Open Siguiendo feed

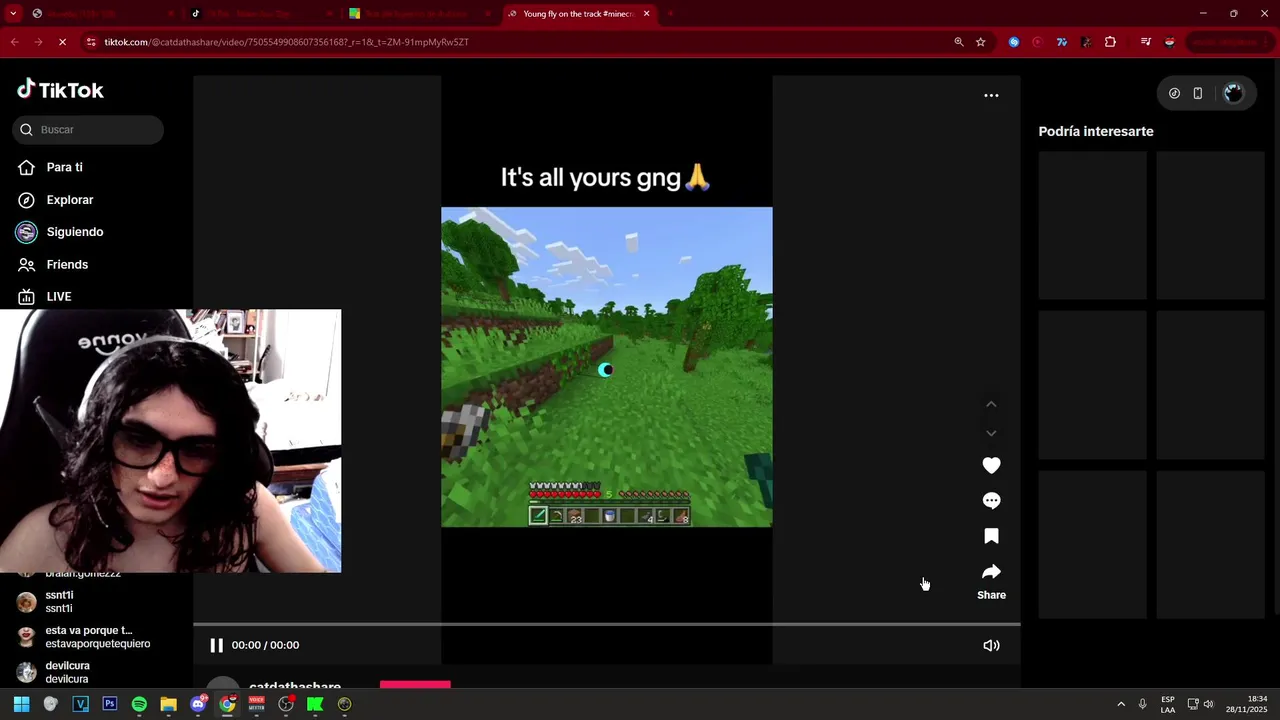coord(74,232)
